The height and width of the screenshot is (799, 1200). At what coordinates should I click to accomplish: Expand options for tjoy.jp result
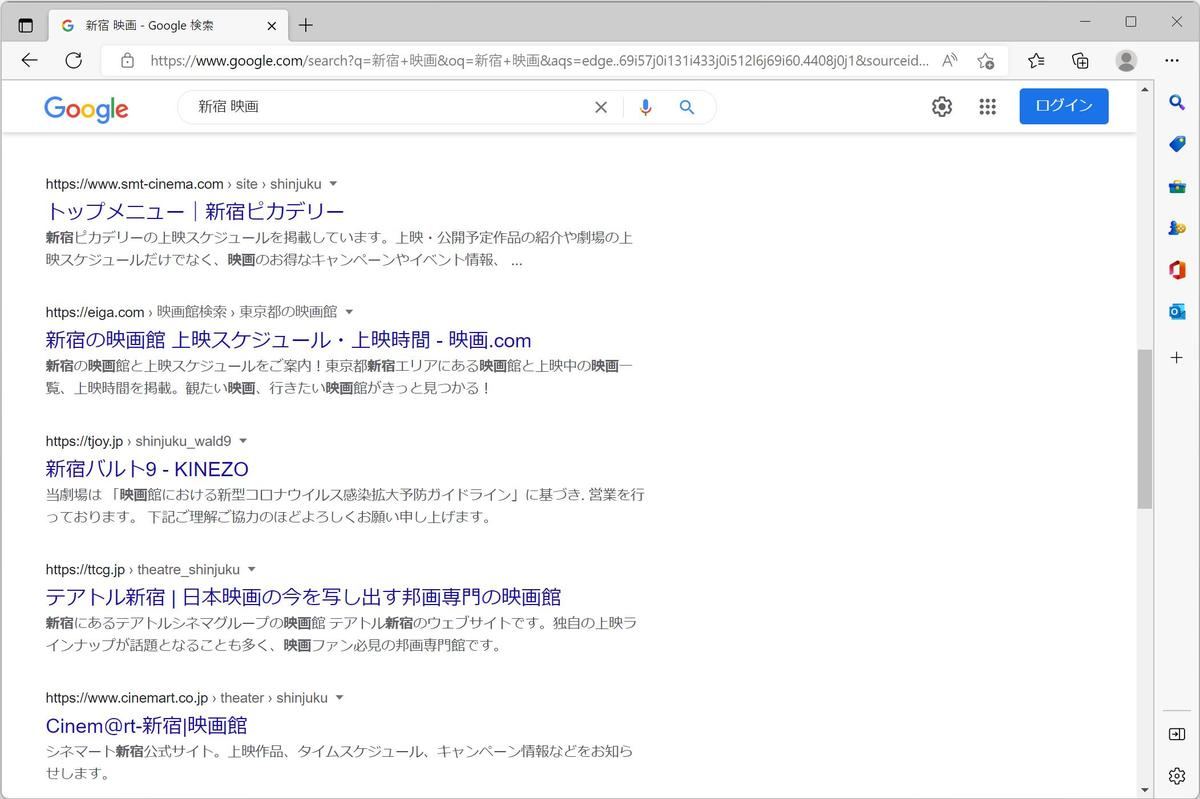243,441
